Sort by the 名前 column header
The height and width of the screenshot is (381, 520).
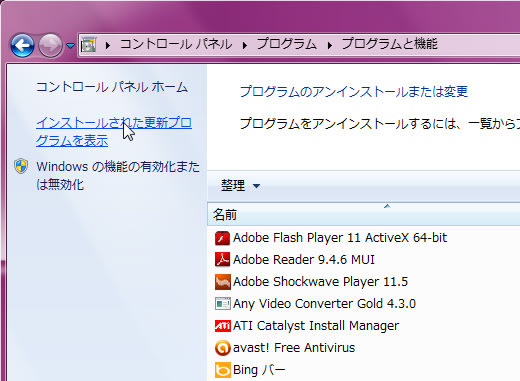click(x=363, y=215)
